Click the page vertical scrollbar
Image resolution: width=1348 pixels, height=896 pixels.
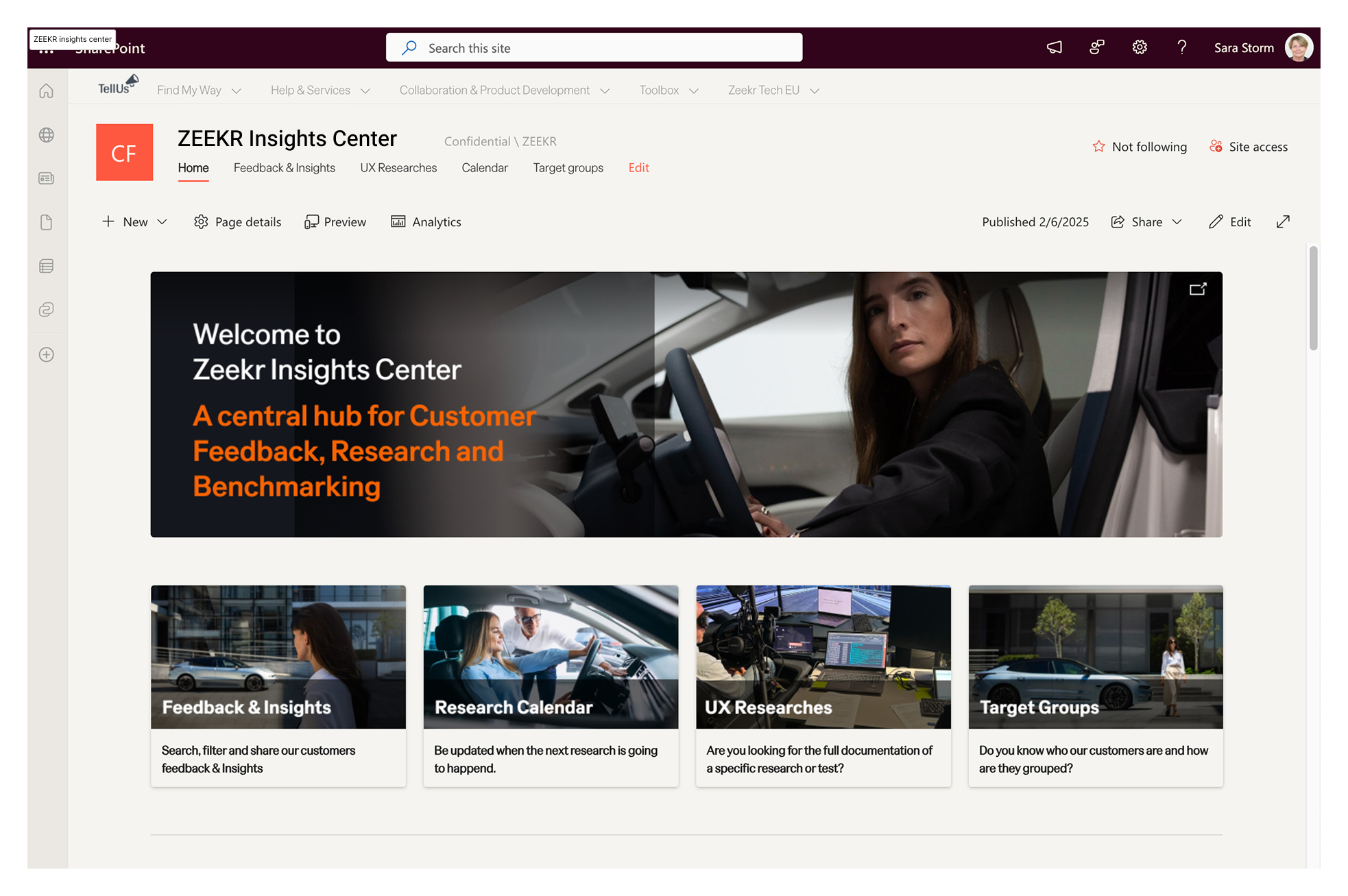(1313, 298)
